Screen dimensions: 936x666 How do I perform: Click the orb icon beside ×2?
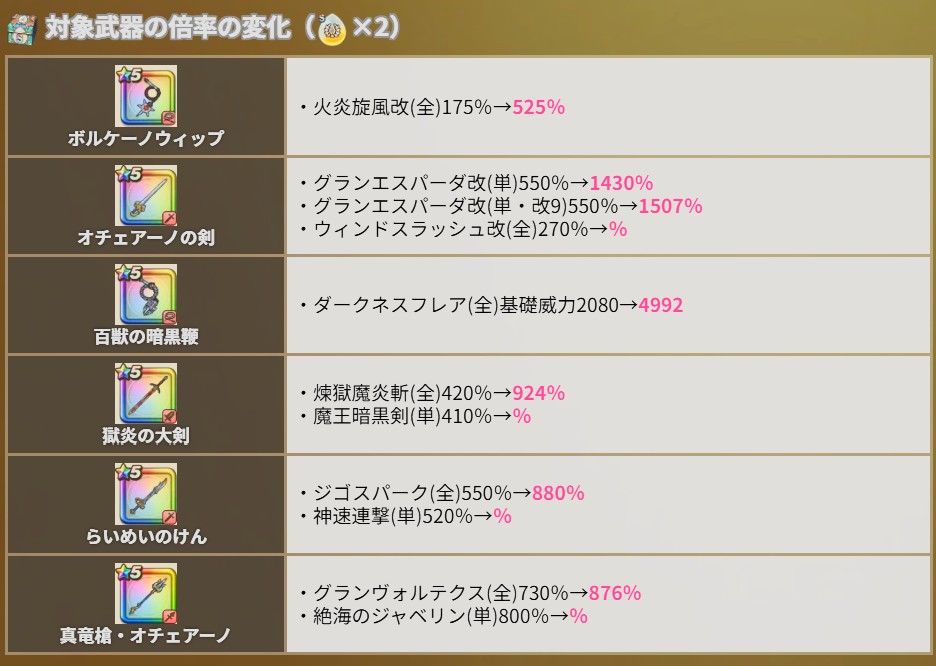333,30
